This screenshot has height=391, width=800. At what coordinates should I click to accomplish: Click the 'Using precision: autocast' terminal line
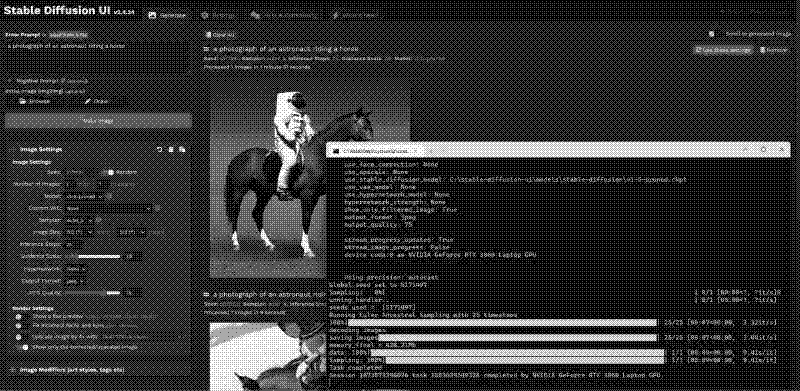391,277
